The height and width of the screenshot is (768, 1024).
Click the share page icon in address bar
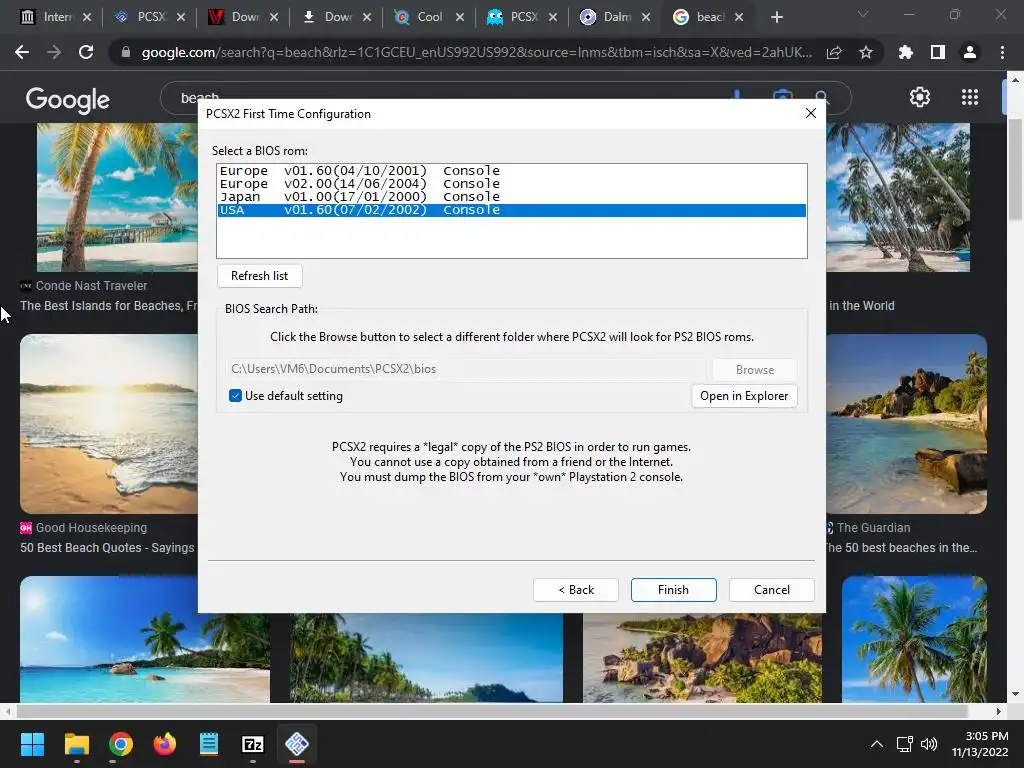[834, 52]
